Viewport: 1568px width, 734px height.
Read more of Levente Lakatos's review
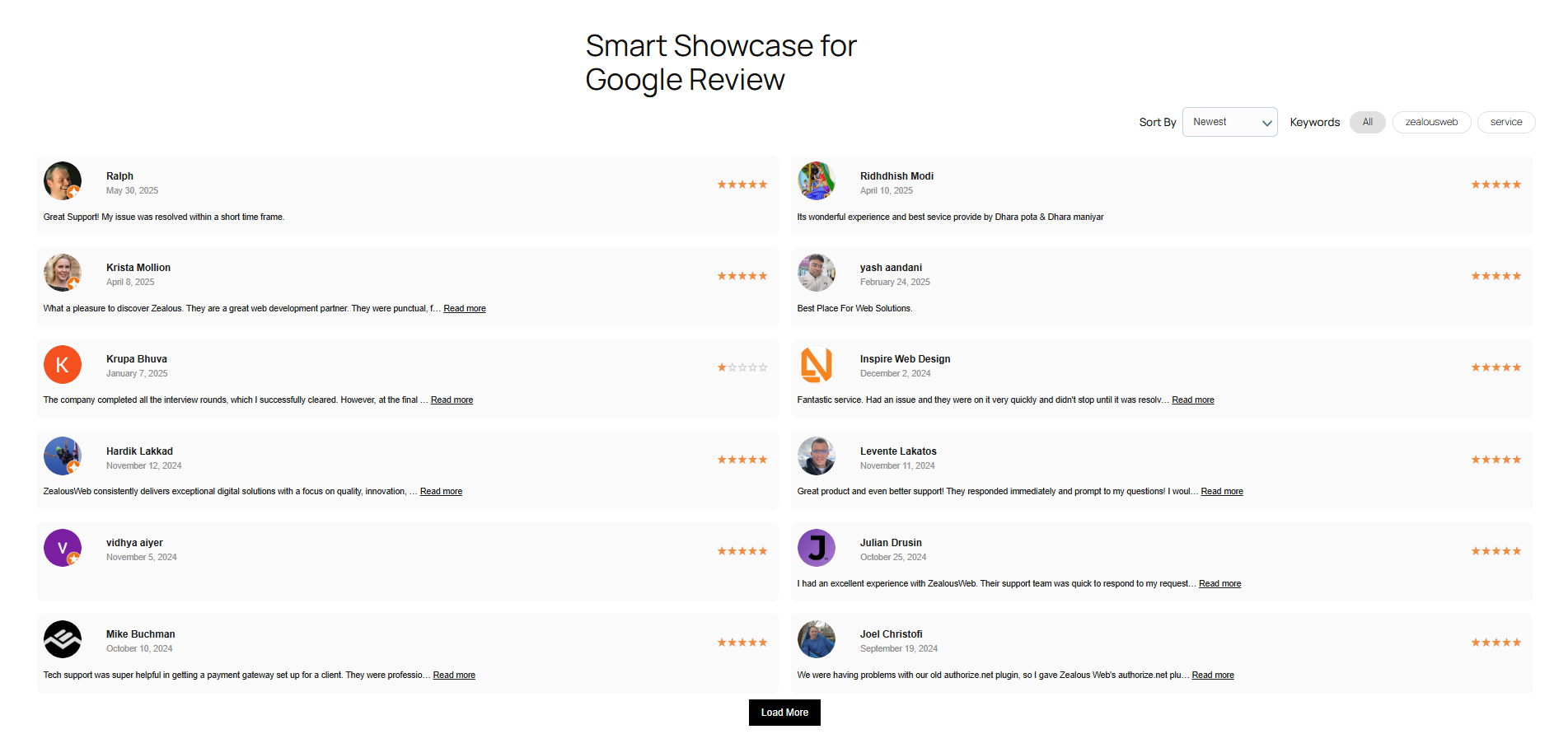pos(1221,492)
